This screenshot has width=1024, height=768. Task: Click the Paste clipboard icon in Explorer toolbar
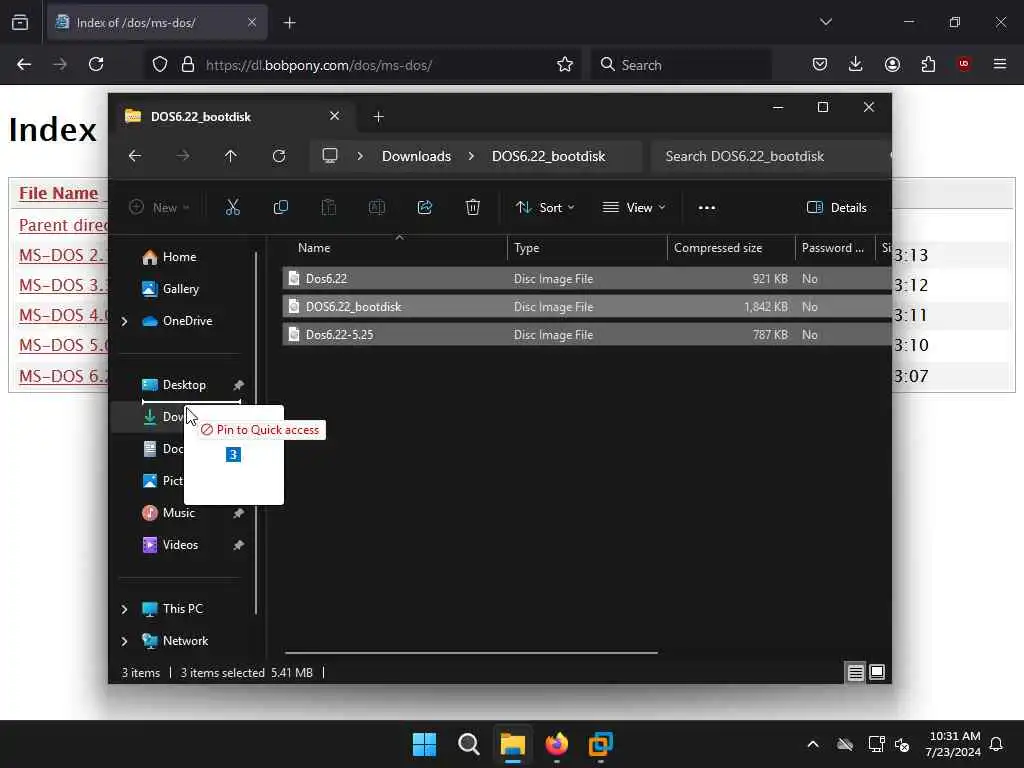click(328, 208)
